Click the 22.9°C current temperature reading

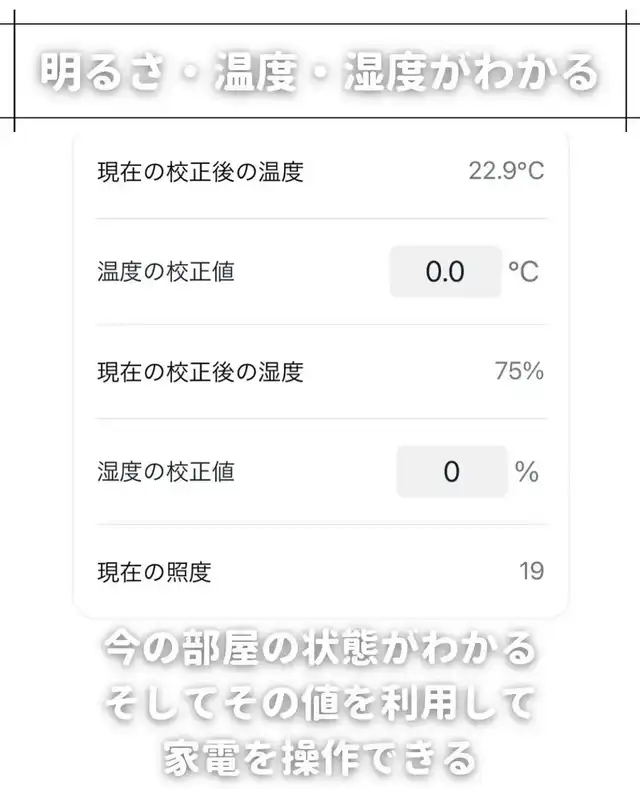506,171
